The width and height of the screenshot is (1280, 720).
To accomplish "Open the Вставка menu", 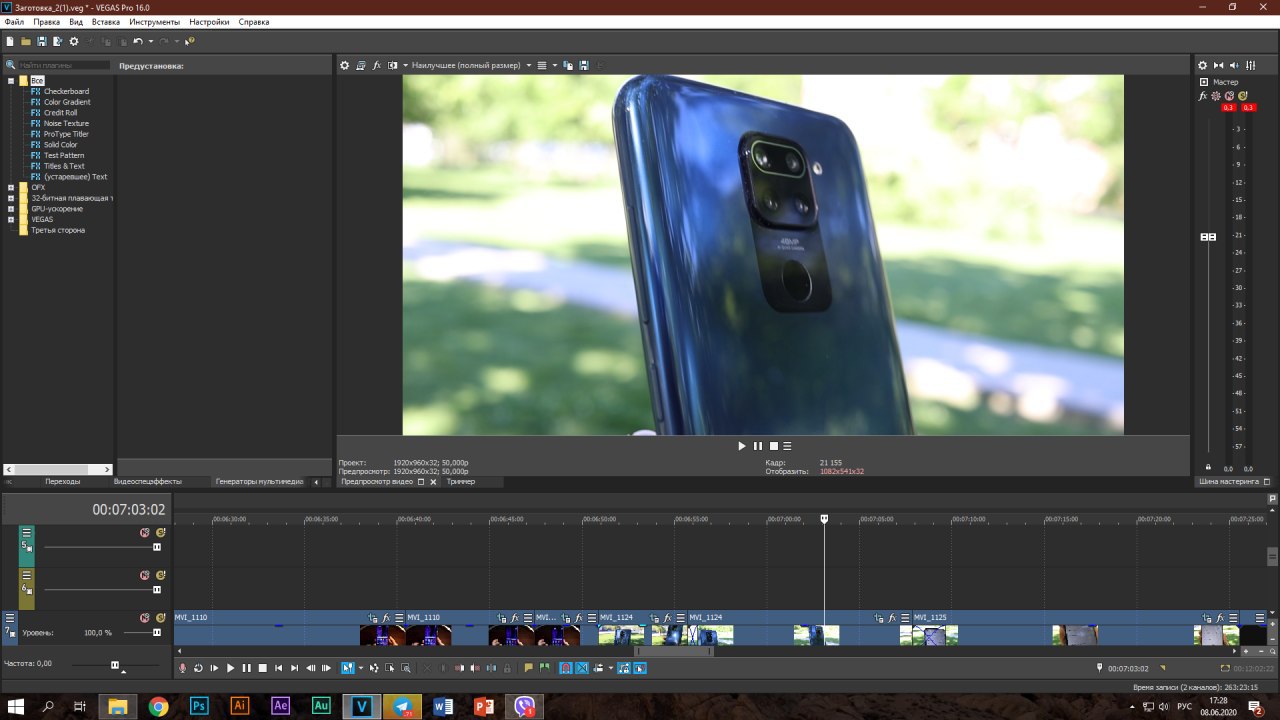I will point(105,22).
